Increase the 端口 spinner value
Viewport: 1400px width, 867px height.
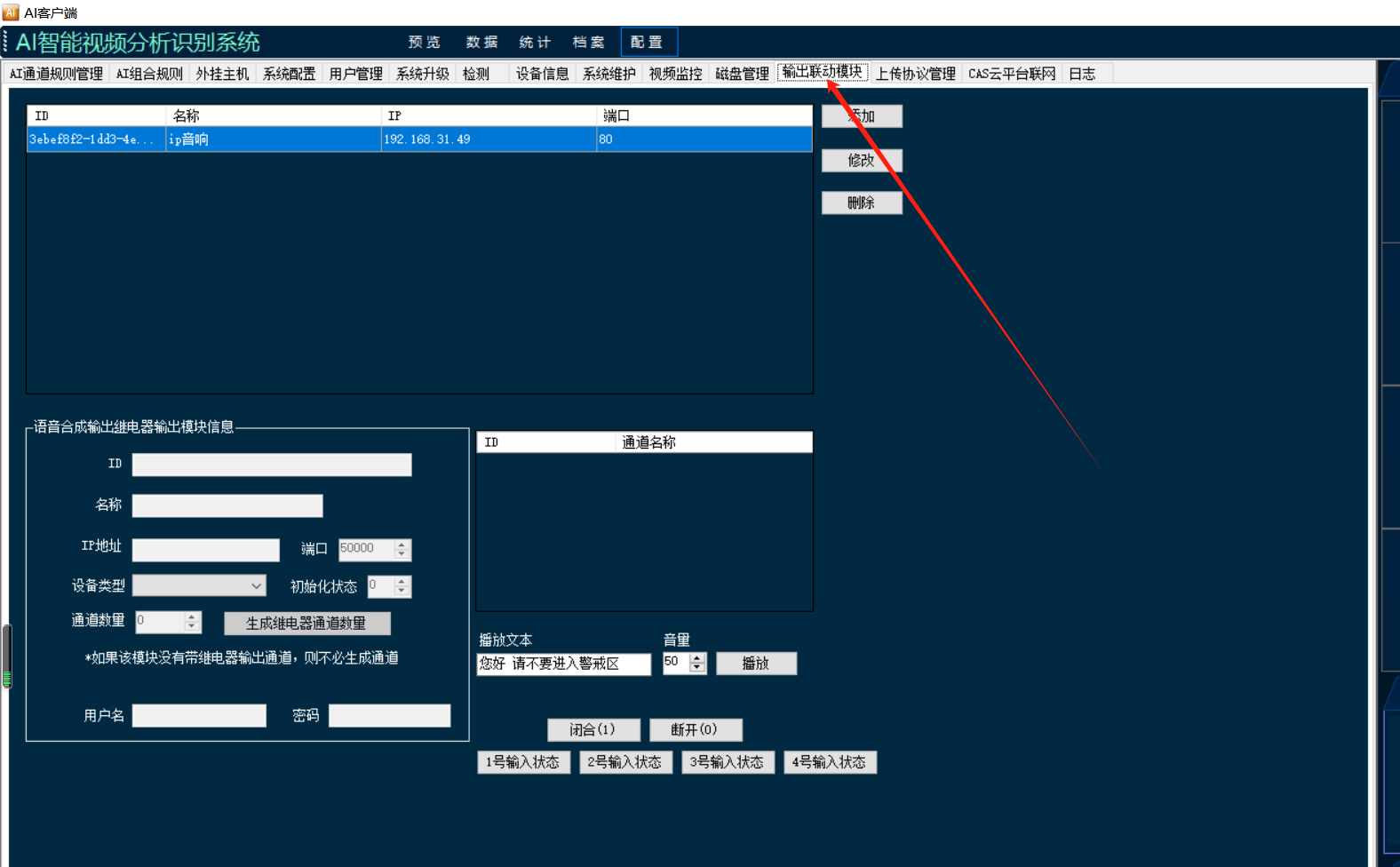click(402, 545)
